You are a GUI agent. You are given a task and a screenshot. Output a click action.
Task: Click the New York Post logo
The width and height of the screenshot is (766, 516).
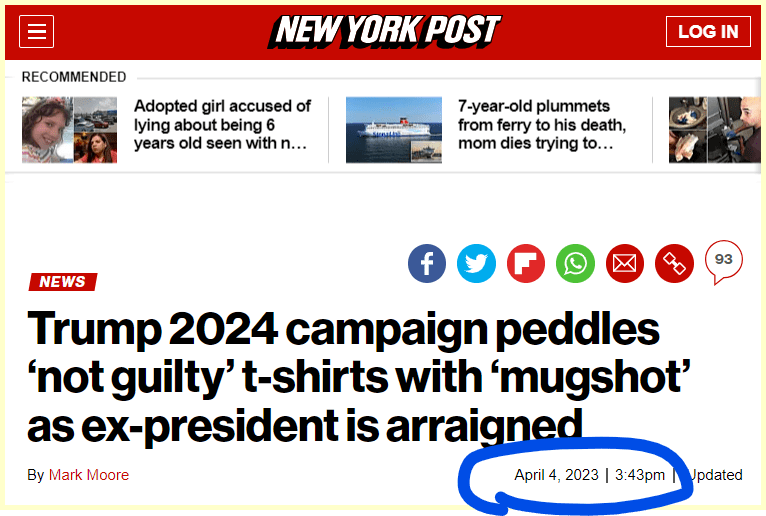tap(385, 31)
